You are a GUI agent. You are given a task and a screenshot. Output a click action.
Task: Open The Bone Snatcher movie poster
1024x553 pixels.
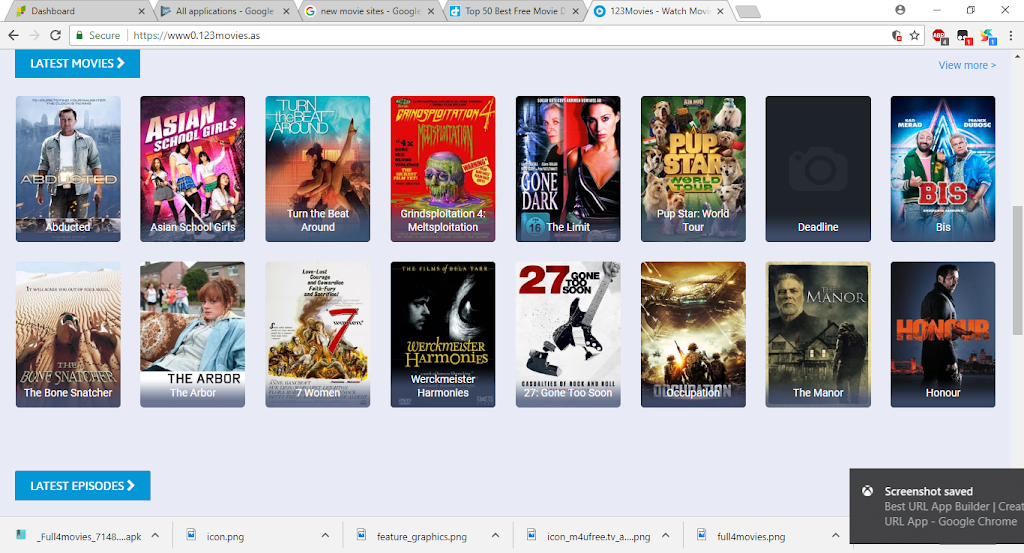click(x=68, y=334)
